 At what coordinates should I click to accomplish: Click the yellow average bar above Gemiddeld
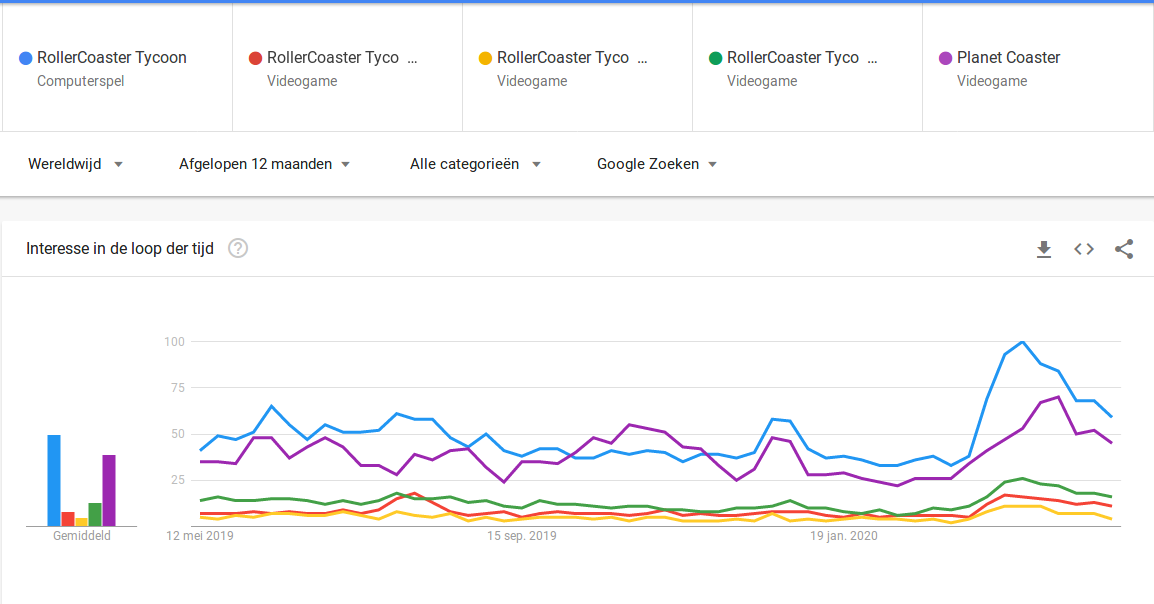coord(81,522)
